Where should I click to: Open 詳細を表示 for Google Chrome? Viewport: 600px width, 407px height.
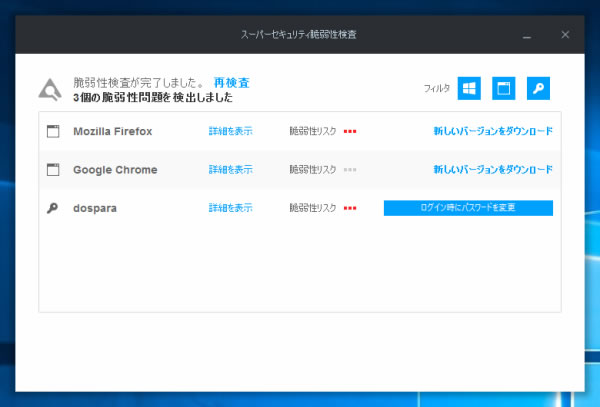click(x=230, y=169)
